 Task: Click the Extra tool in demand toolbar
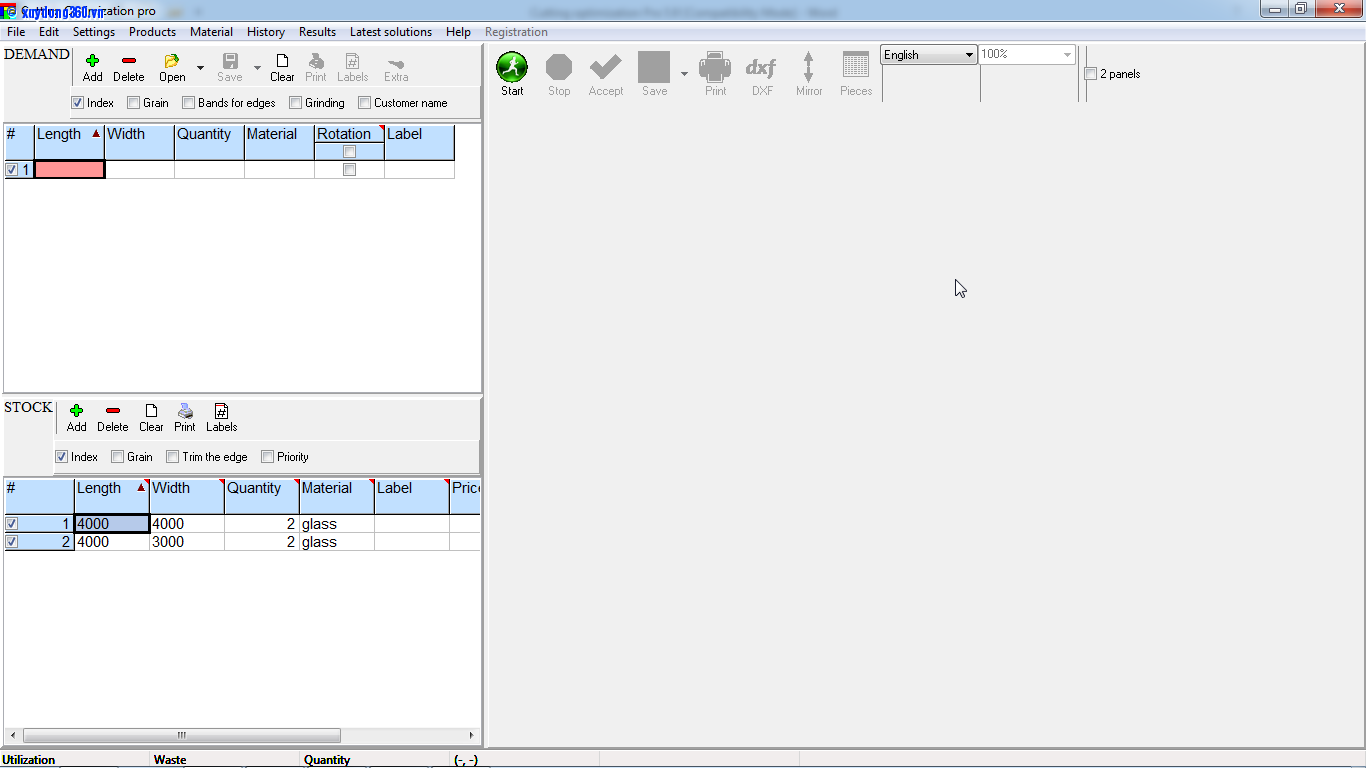[396, 67]
